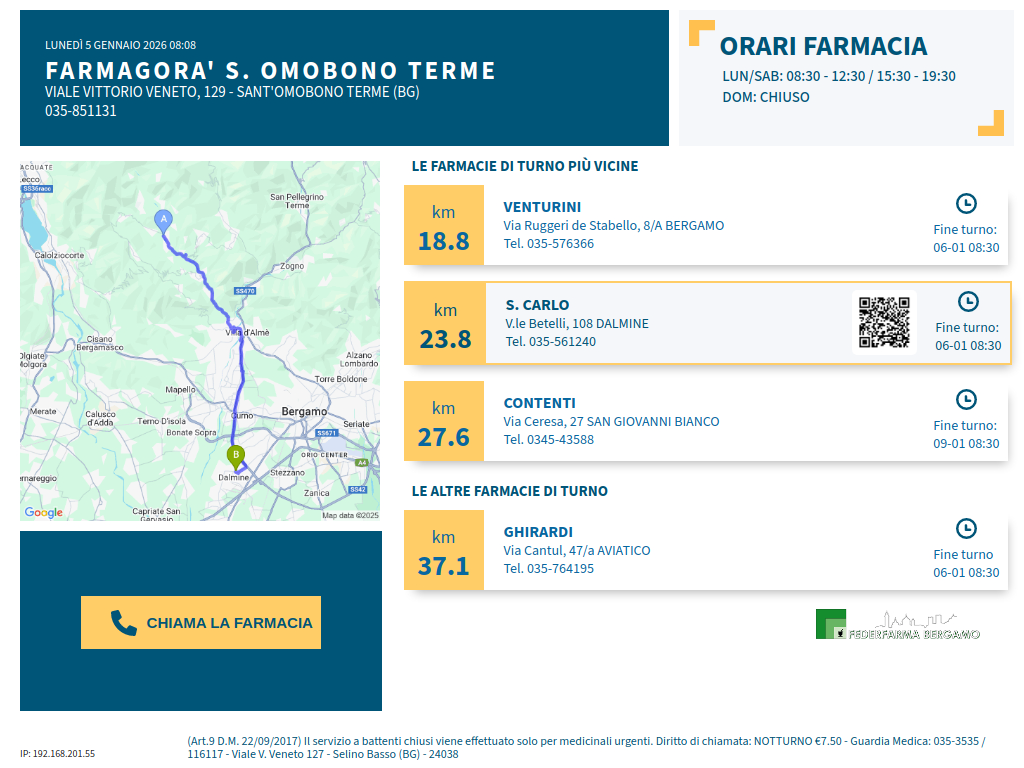The image size is (1024, 768).
Task: Click the clock icon in S. Carlo row
Action: tap(968, 302)
